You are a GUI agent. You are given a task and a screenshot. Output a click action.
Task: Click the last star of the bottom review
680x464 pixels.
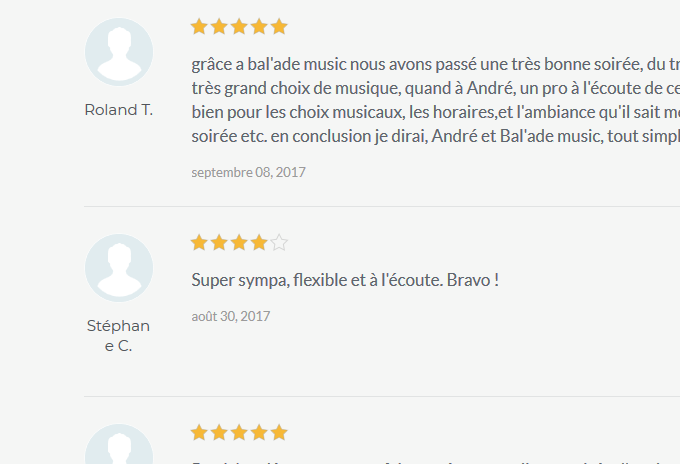click(279, 432)
